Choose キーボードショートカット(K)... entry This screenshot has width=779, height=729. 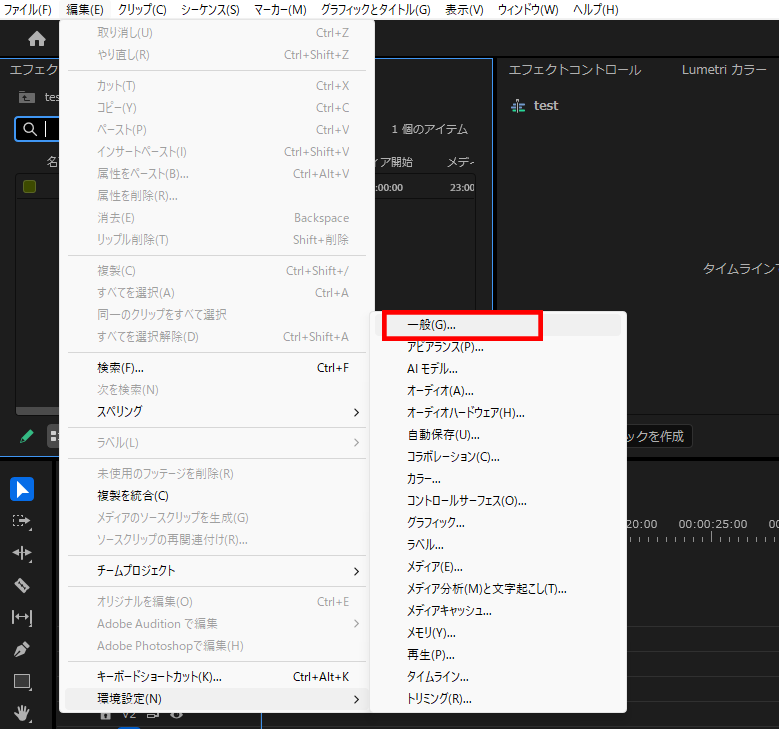click(160, 677)
